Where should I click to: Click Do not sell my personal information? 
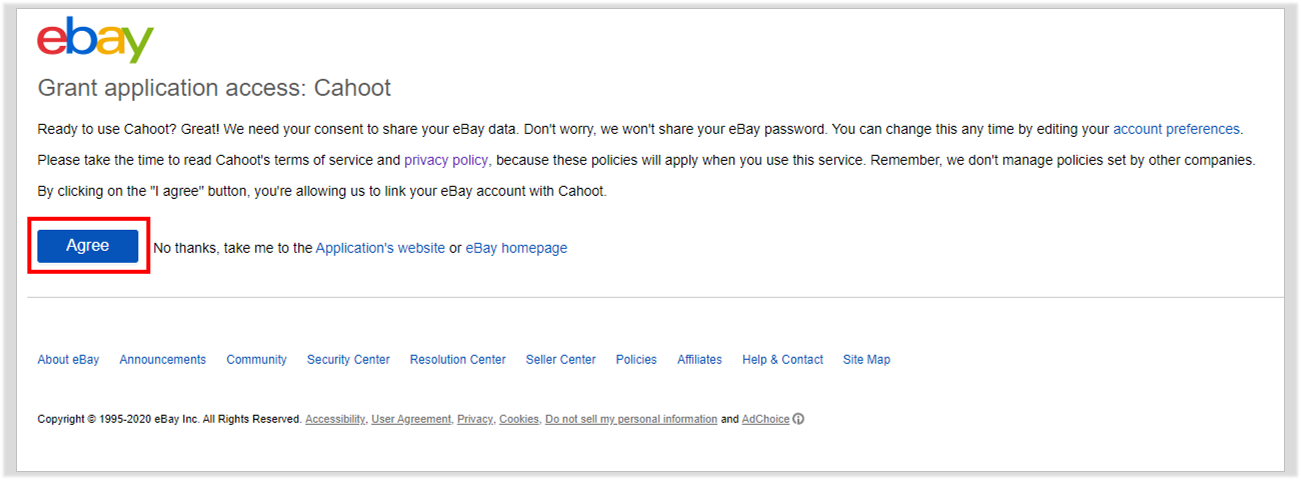tap(631, 420)
